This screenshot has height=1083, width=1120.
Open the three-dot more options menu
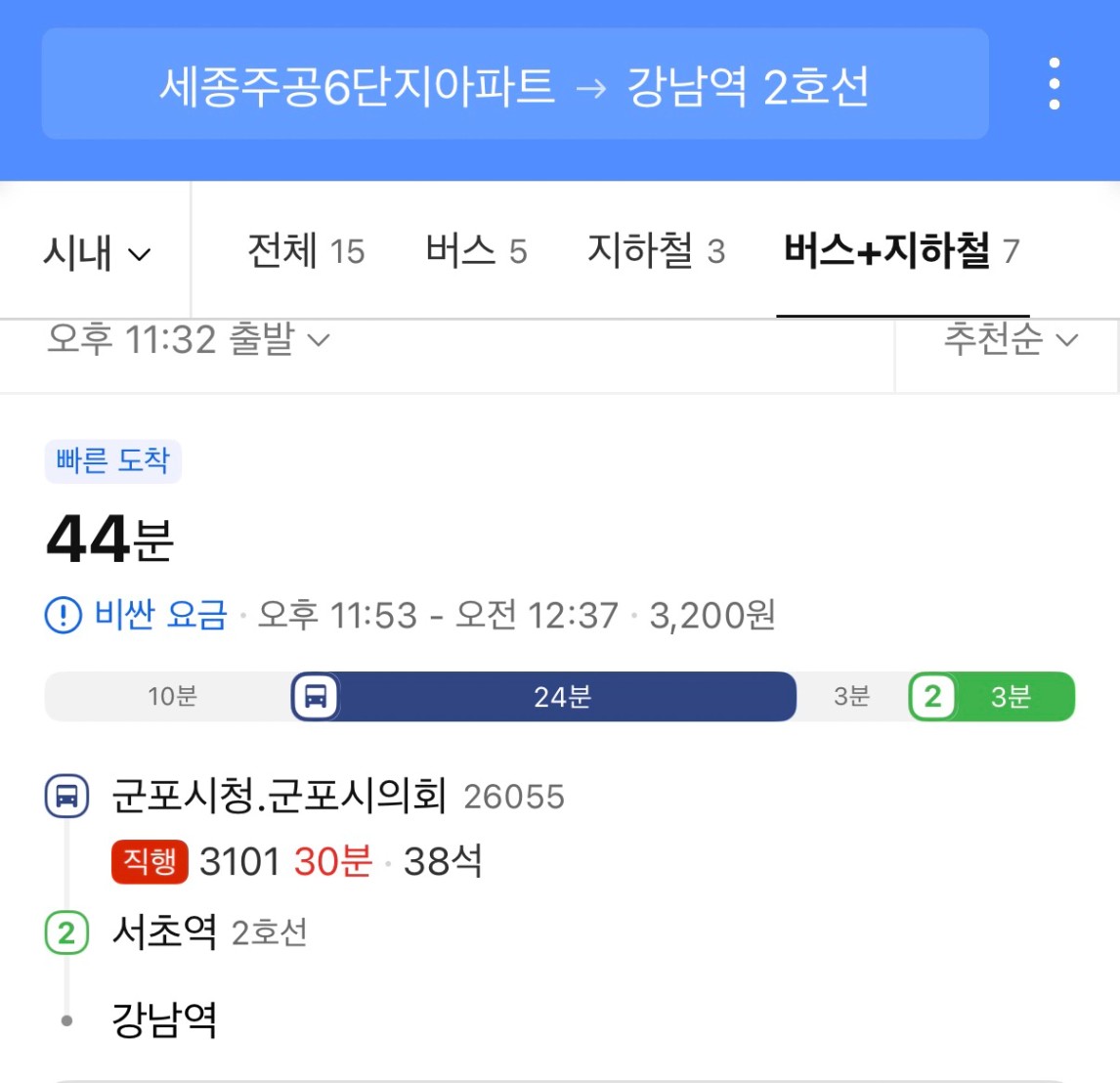click(1054, 84)
